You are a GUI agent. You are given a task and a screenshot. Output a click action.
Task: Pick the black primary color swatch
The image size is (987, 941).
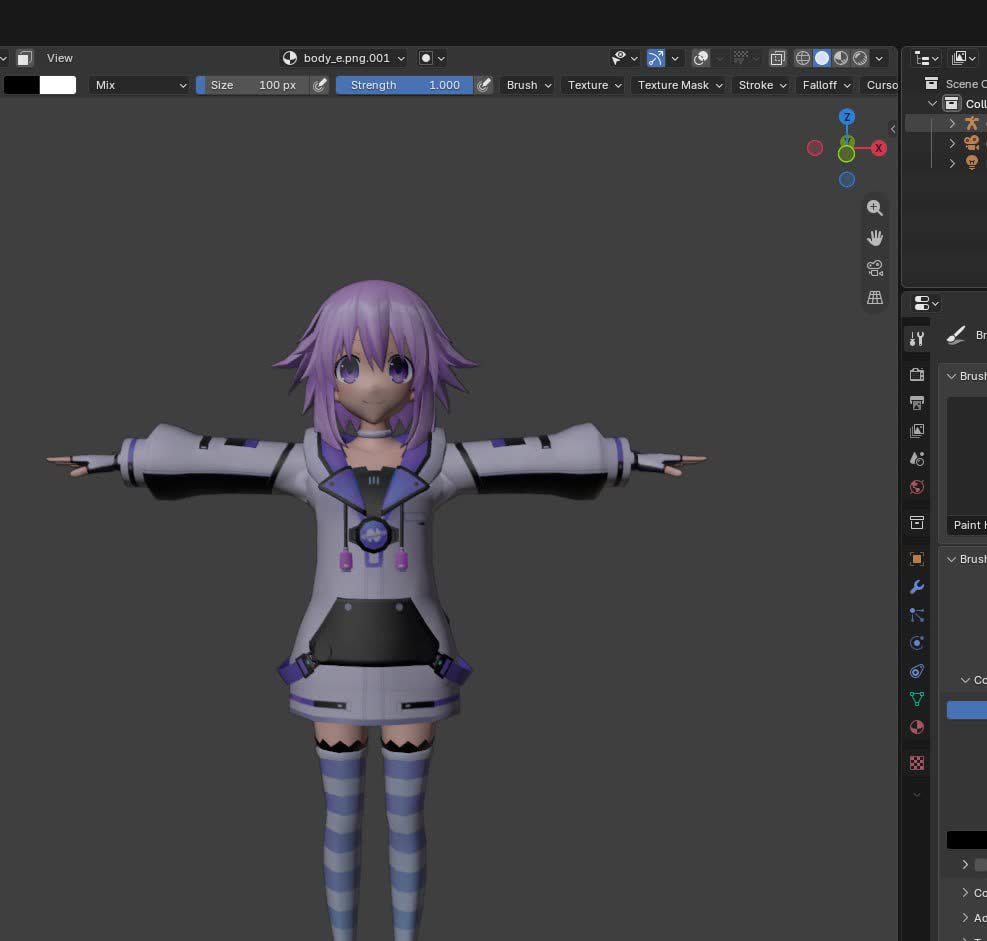21,85
